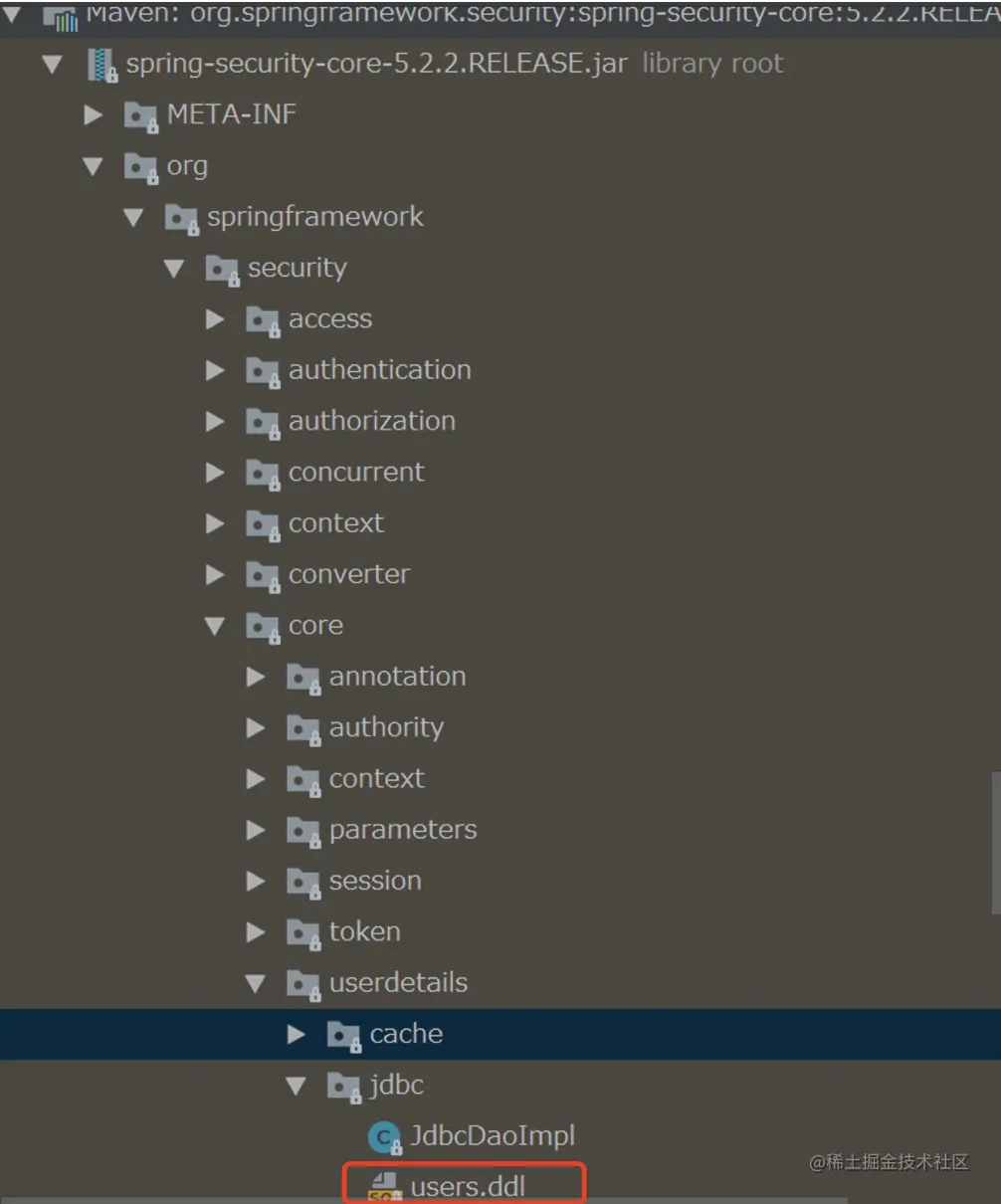Click the authorization package folder icon
The height and width of the screenshot is (1204, 1001).
(263, 423)
